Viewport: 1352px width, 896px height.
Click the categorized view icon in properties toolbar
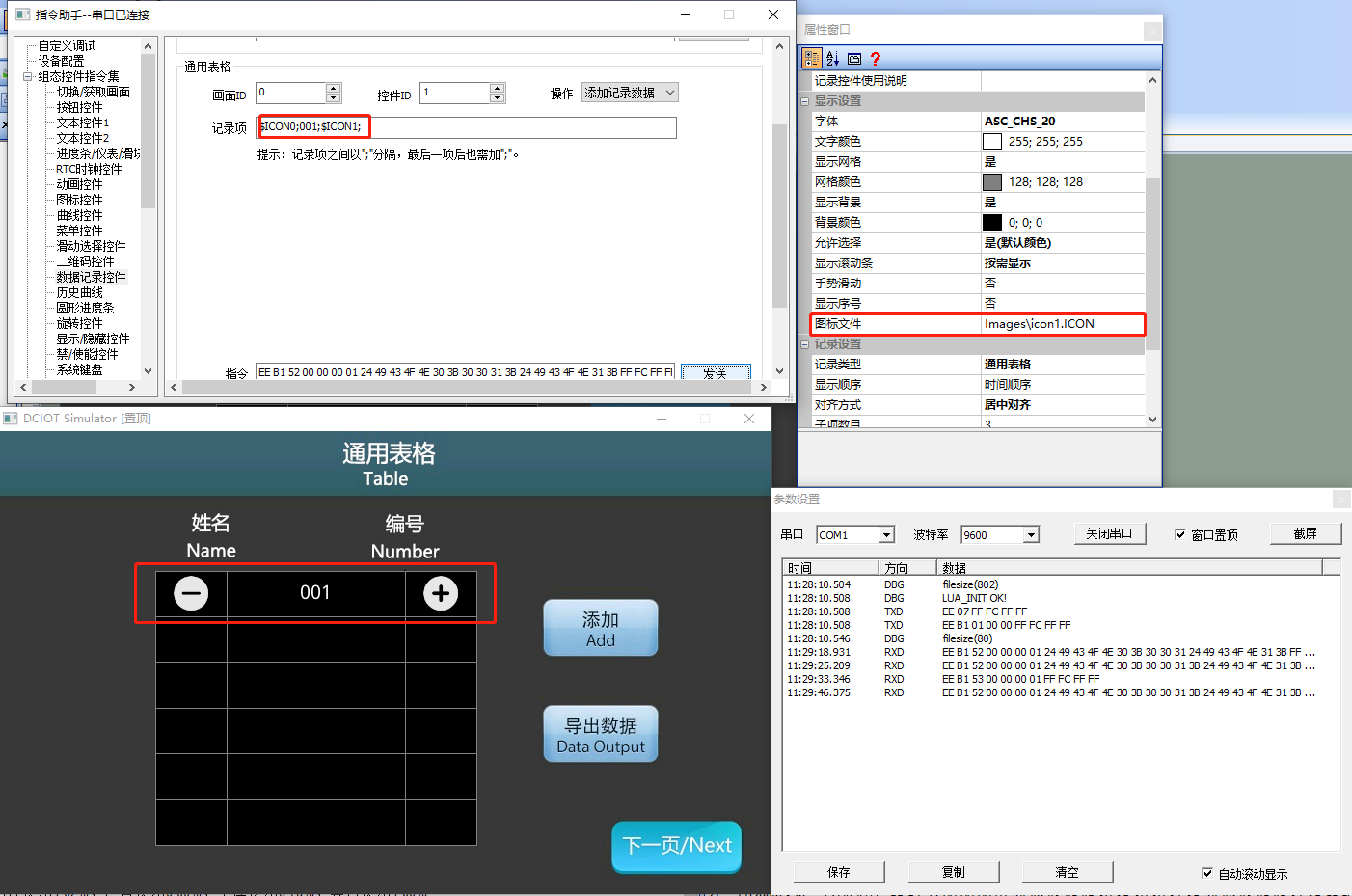(812, 58)
